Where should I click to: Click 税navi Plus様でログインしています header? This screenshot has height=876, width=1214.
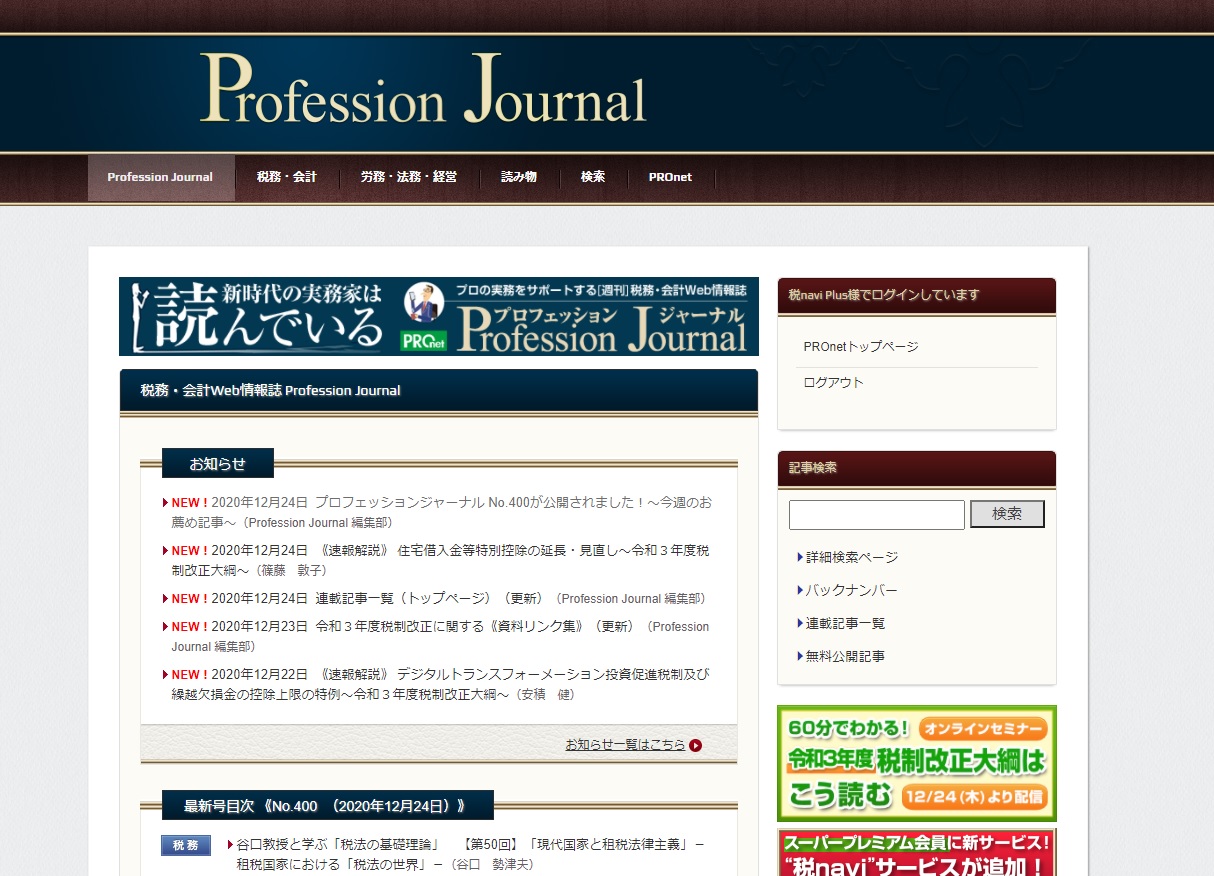916,295
